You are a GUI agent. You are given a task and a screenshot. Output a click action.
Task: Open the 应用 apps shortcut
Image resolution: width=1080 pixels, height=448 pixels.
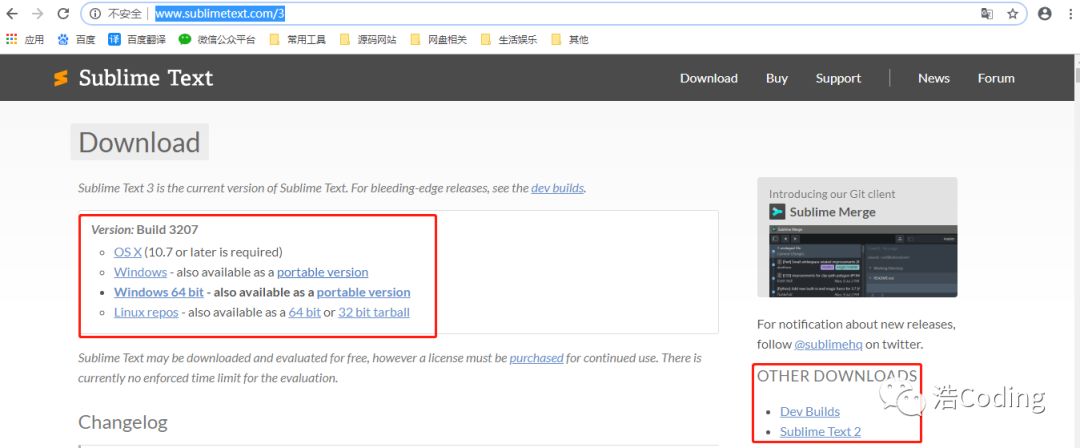pyautogui.click(x=25, y=39)
